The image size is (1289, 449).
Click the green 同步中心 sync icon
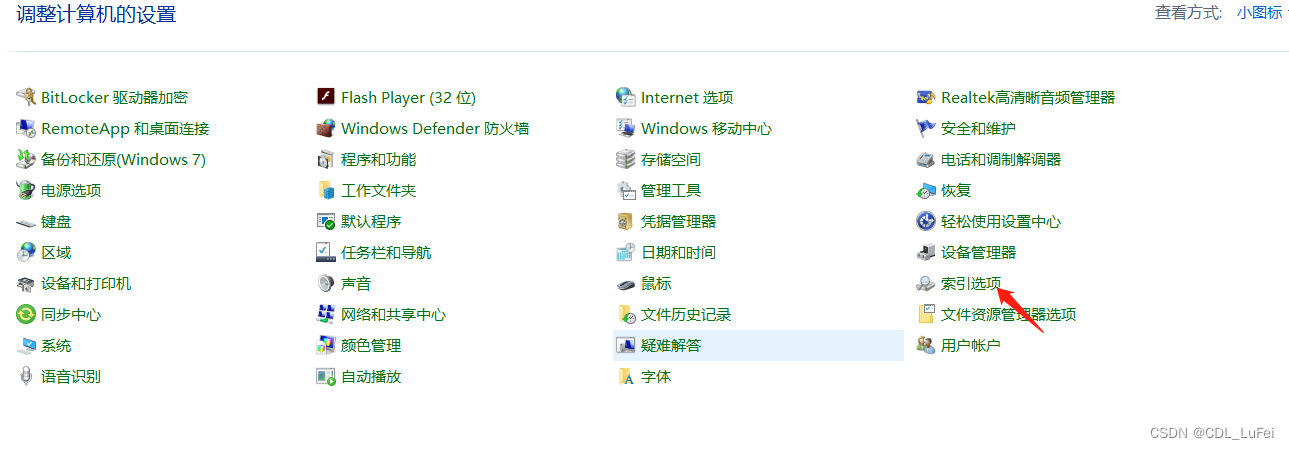pyautogui.click(x=26, y=314)
